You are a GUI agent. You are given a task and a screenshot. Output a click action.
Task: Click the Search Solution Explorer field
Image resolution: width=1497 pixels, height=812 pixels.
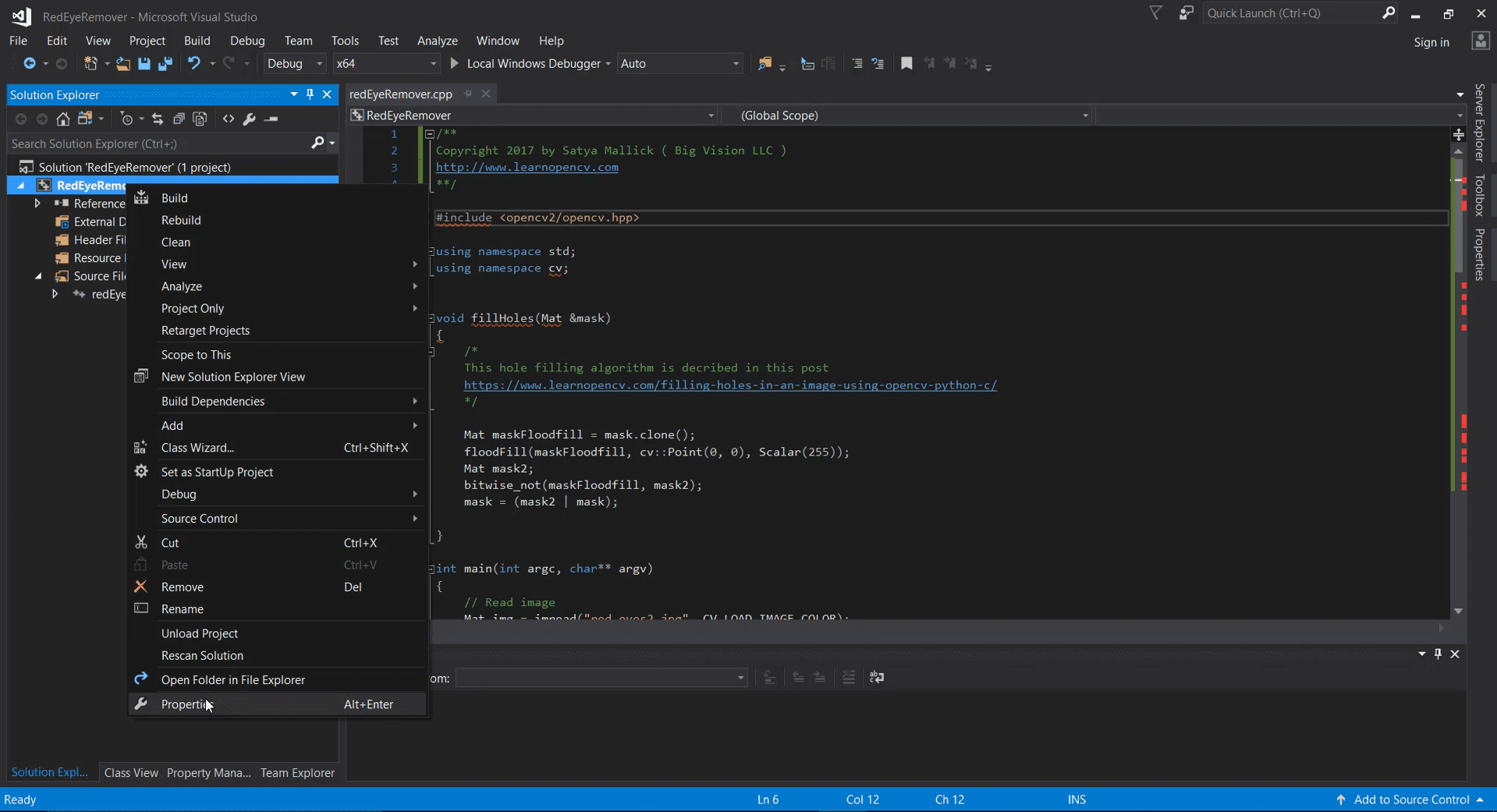(x=160, y=144)
